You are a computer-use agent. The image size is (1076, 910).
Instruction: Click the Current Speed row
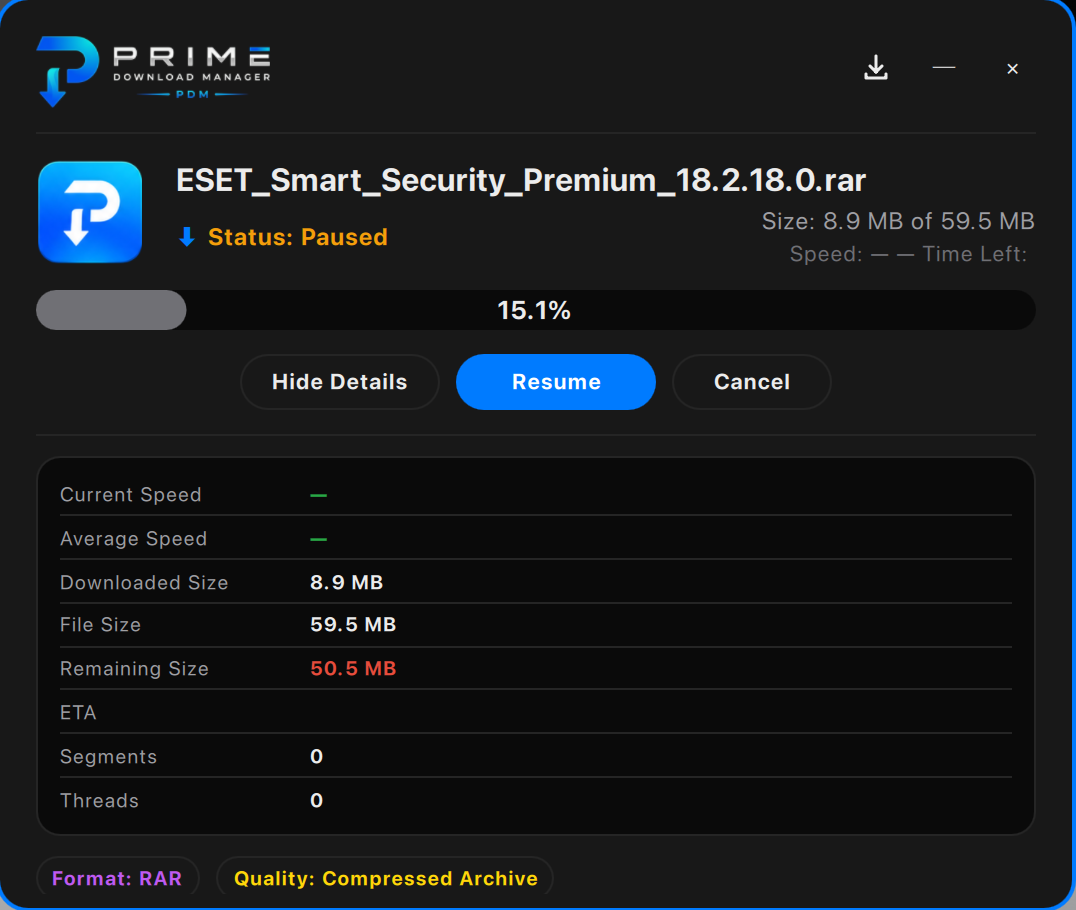tap(536, 495)
